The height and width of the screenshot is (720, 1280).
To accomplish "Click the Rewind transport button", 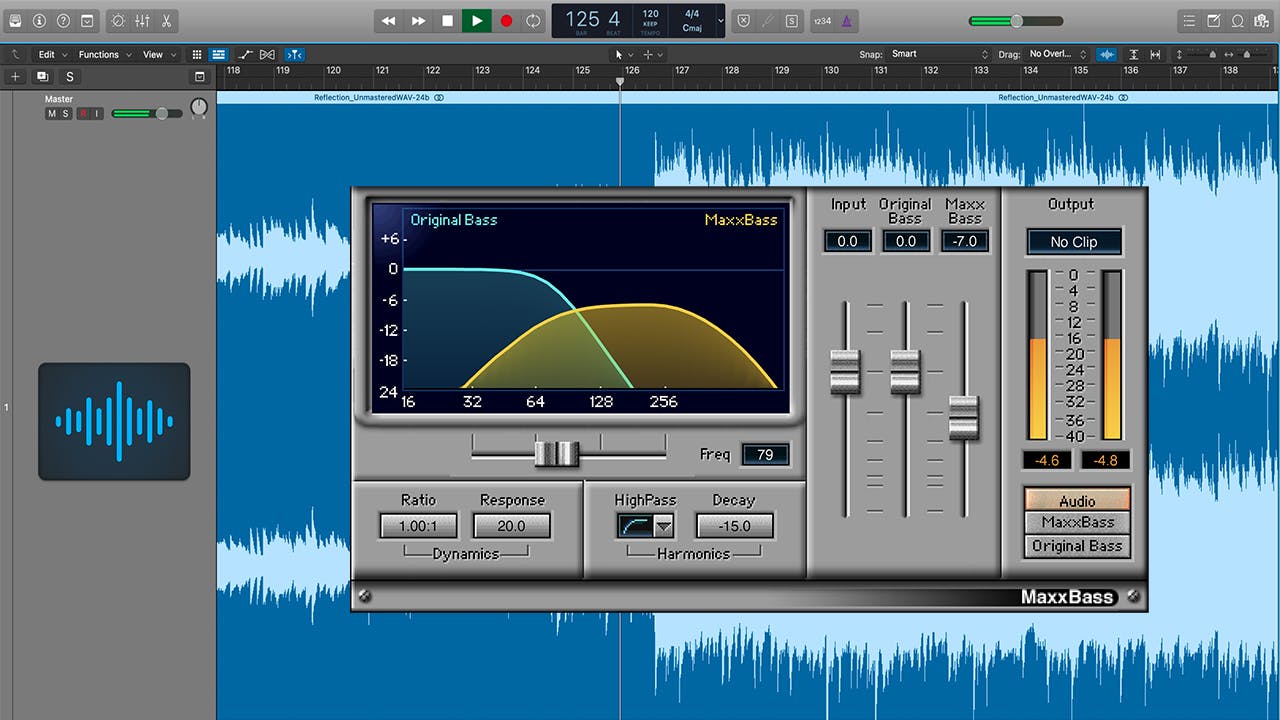I will [x=388, y=20].
